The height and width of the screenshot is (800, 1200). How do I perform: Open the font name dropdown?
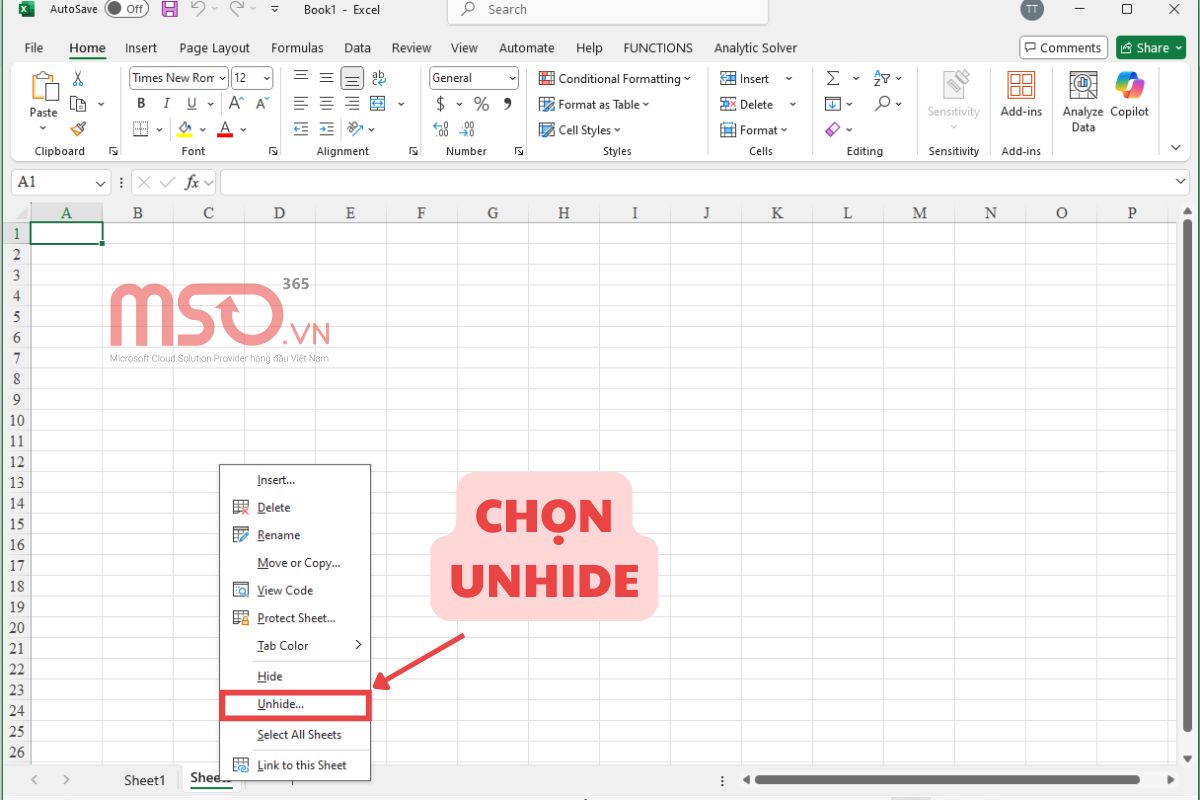[x=222, y=78]
